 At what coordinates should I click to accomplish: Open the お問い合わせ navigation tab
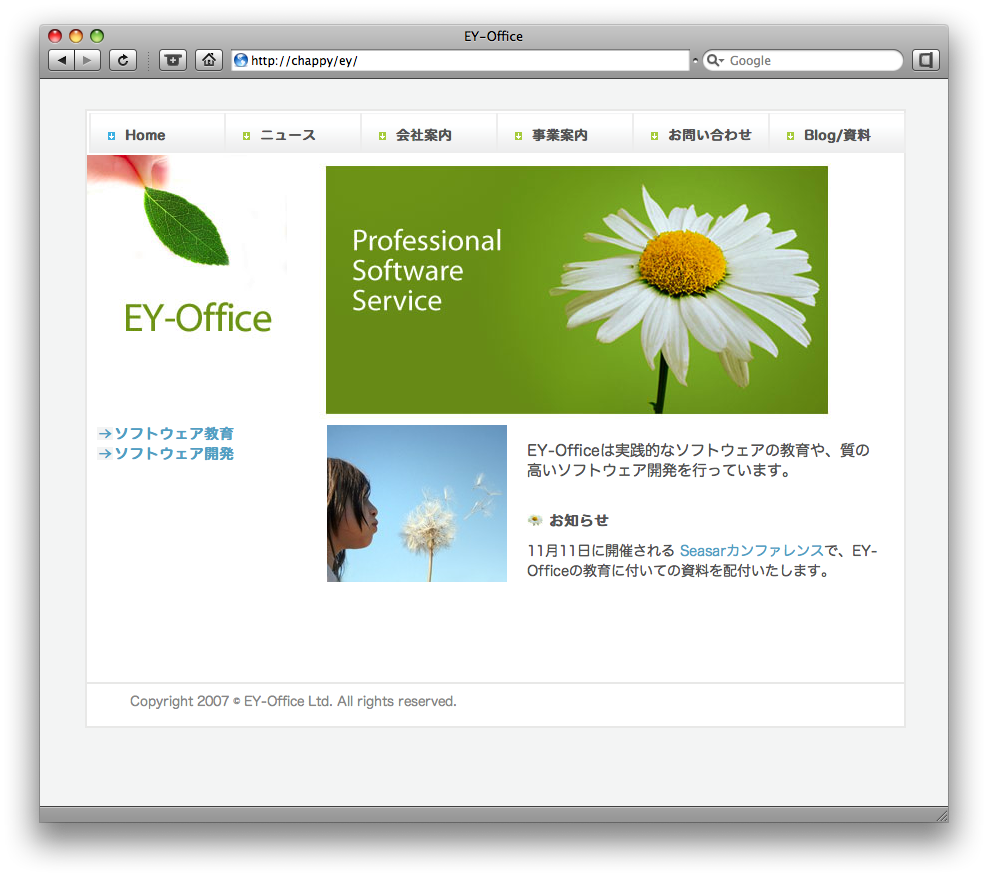pos(701,133)
